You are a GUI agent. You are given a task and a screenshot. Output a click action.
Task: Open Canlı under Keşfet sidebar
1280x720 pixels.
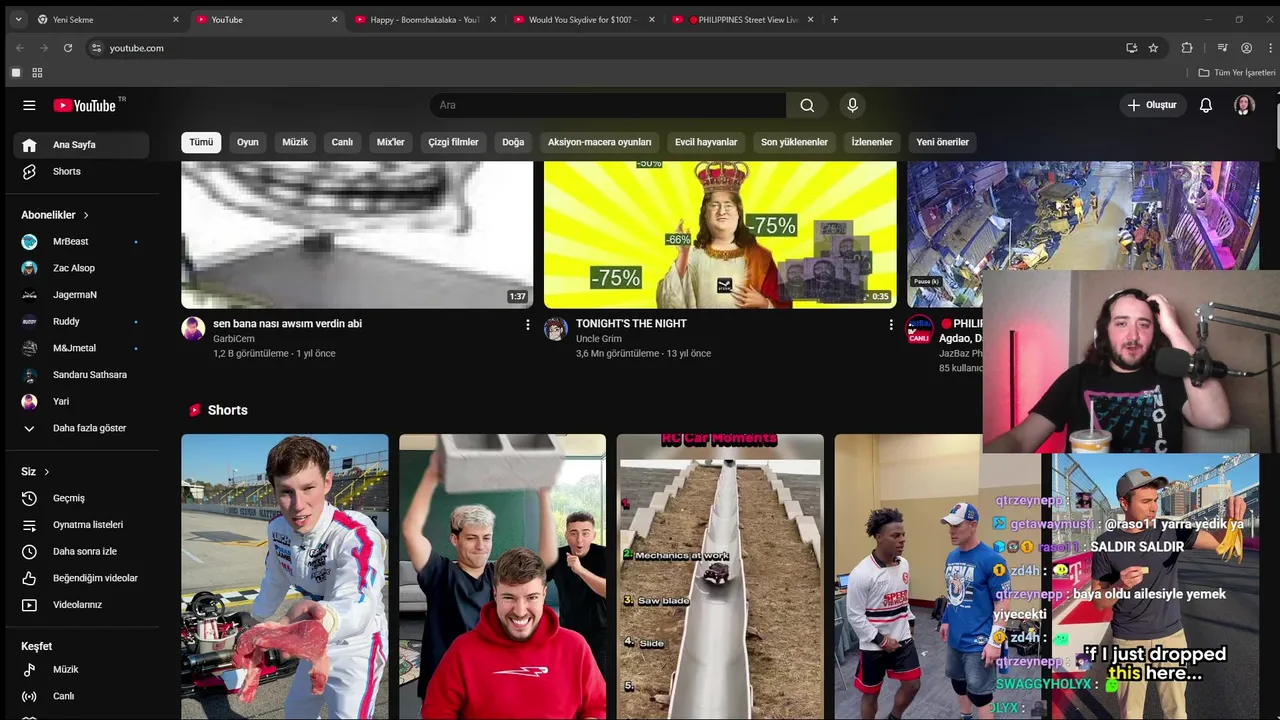82,696
